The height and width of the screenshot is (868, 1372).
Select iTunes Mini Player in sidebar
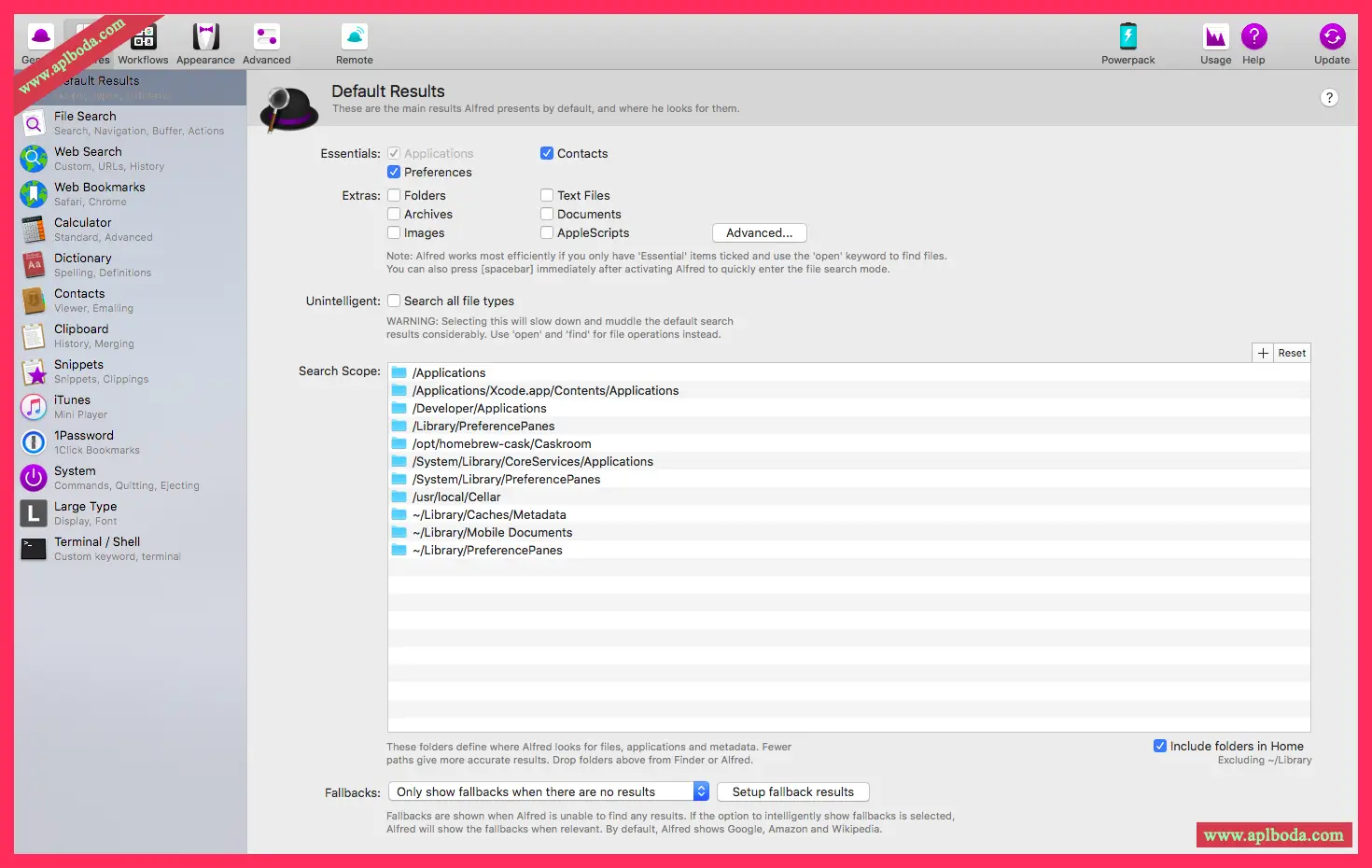click(x=72, y=406)
